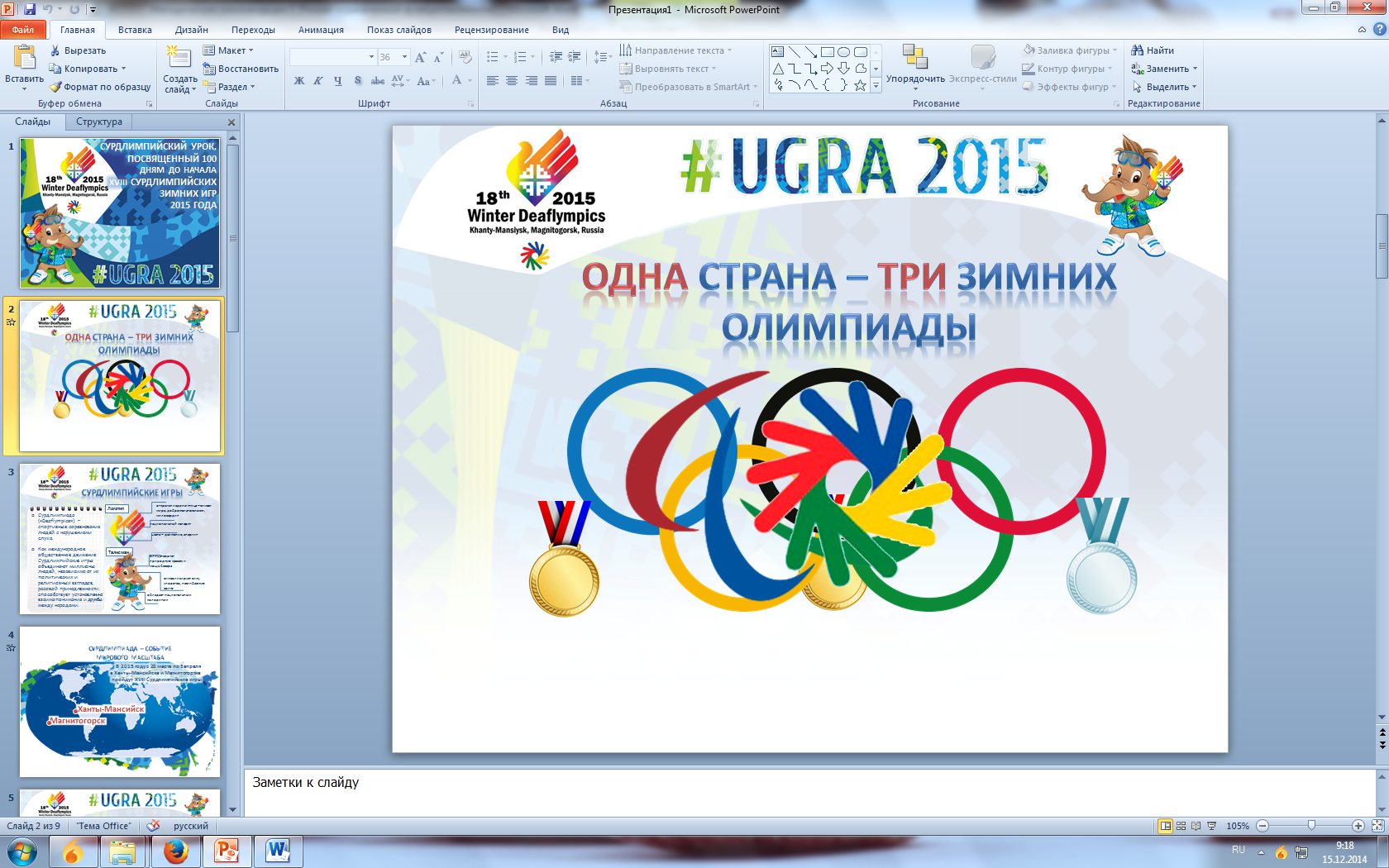Select slide 3 thumbnail in the slides pane
The image size is (1389, 868).
[x=120, y=539]
